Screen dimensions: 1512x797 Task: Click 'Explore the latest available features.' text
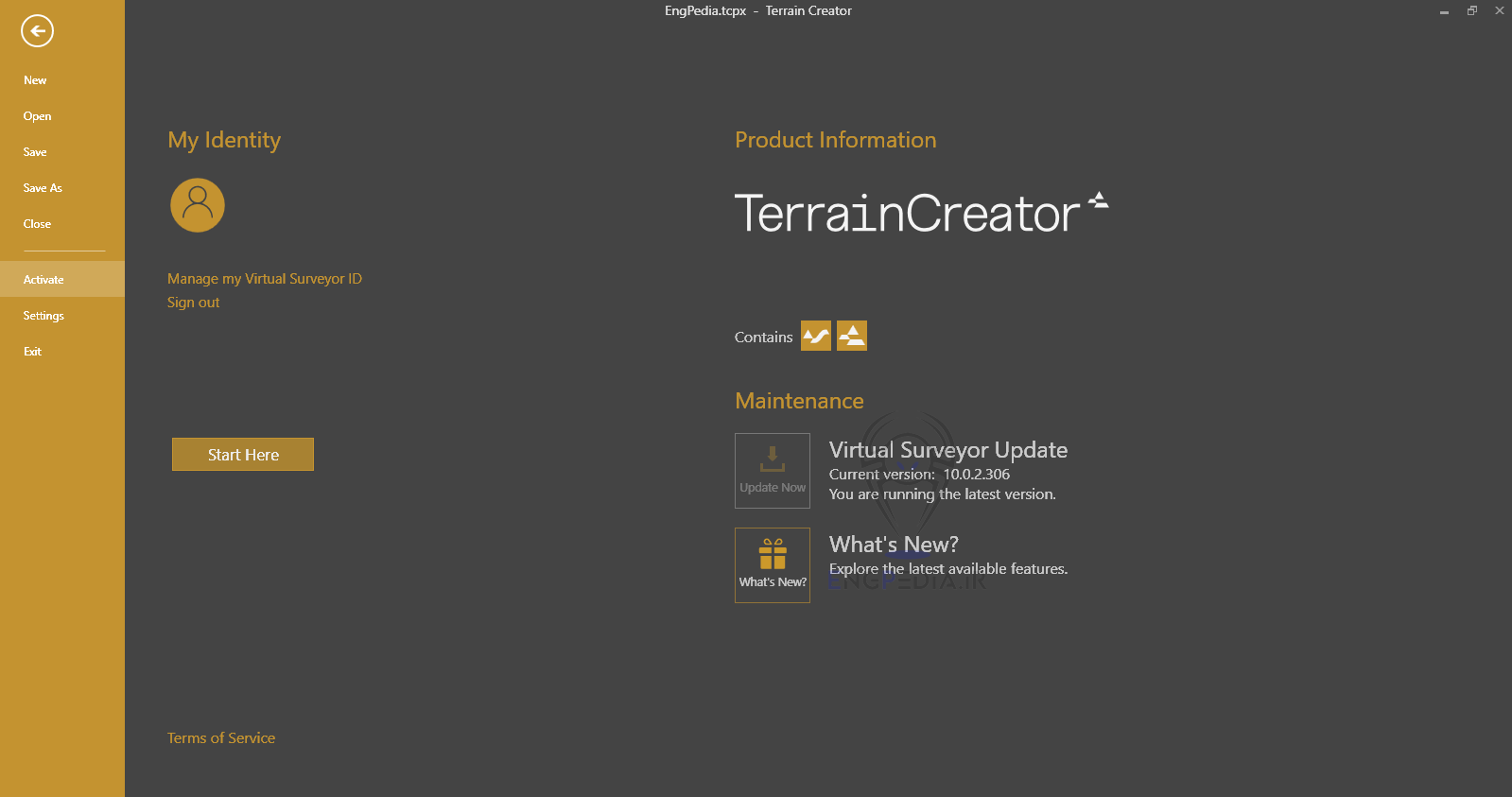(948, 569)
